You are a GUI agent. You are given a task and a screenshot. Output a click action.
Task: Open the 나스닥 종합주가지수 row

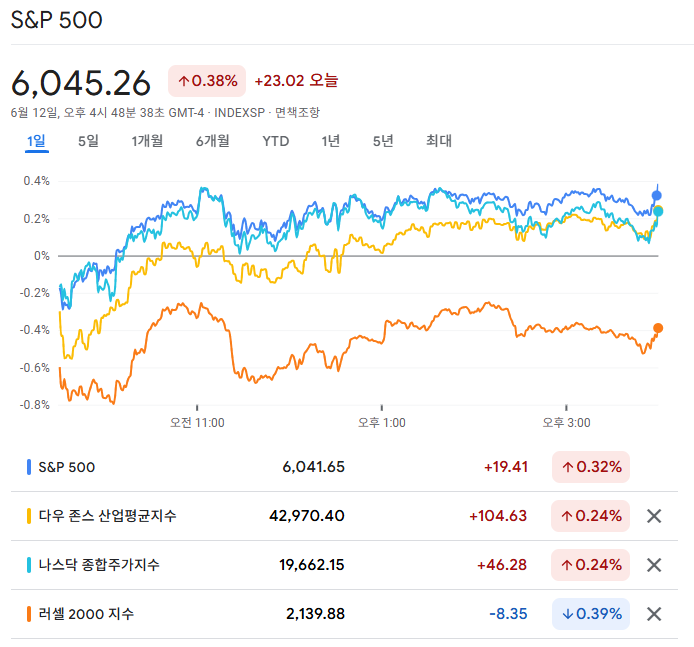coord(344,565)
